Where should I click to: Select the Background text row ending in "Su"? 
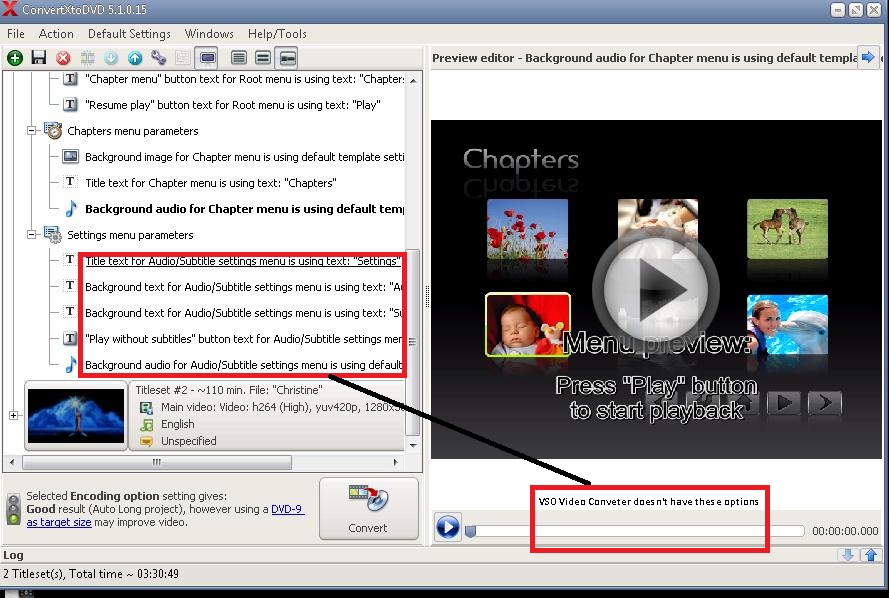click(x=243, y=313)
